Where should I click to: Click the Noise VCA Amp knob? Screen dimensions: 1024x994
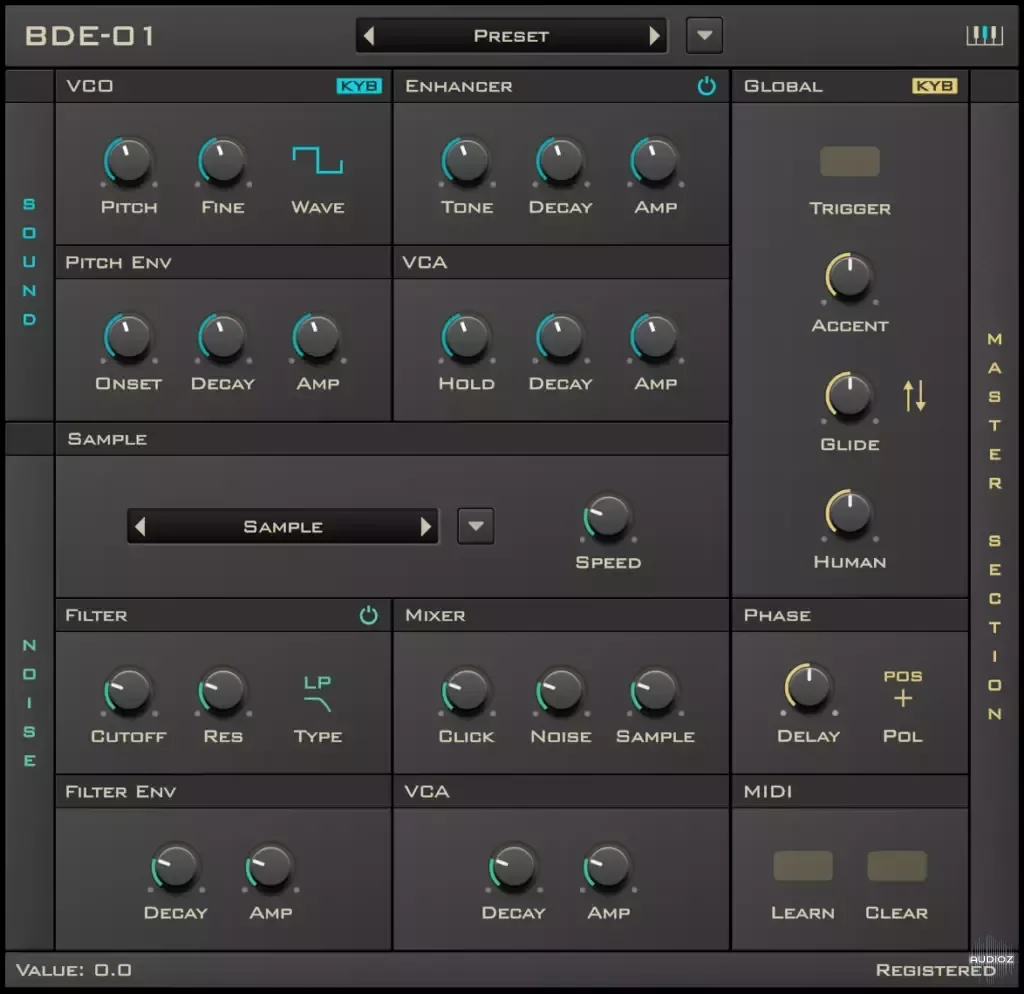point(607,867)
